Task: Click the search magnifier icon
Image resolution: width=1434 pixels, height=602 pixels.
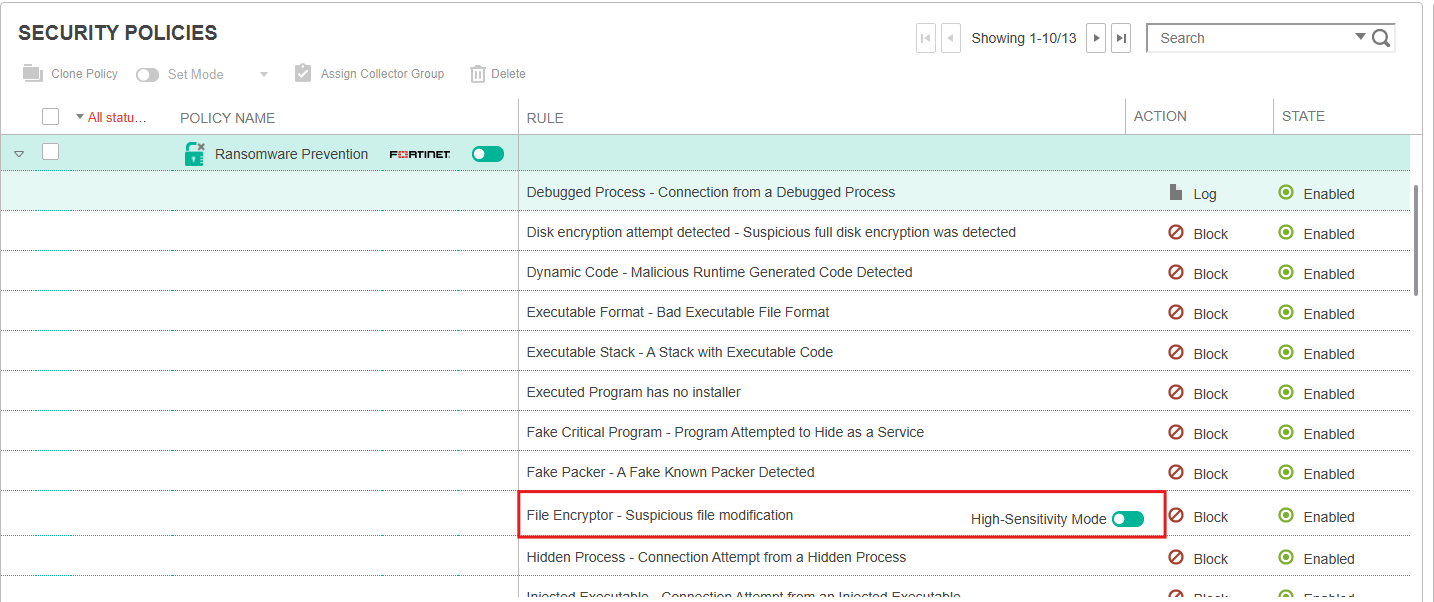Action: (x=1381, y=39)
